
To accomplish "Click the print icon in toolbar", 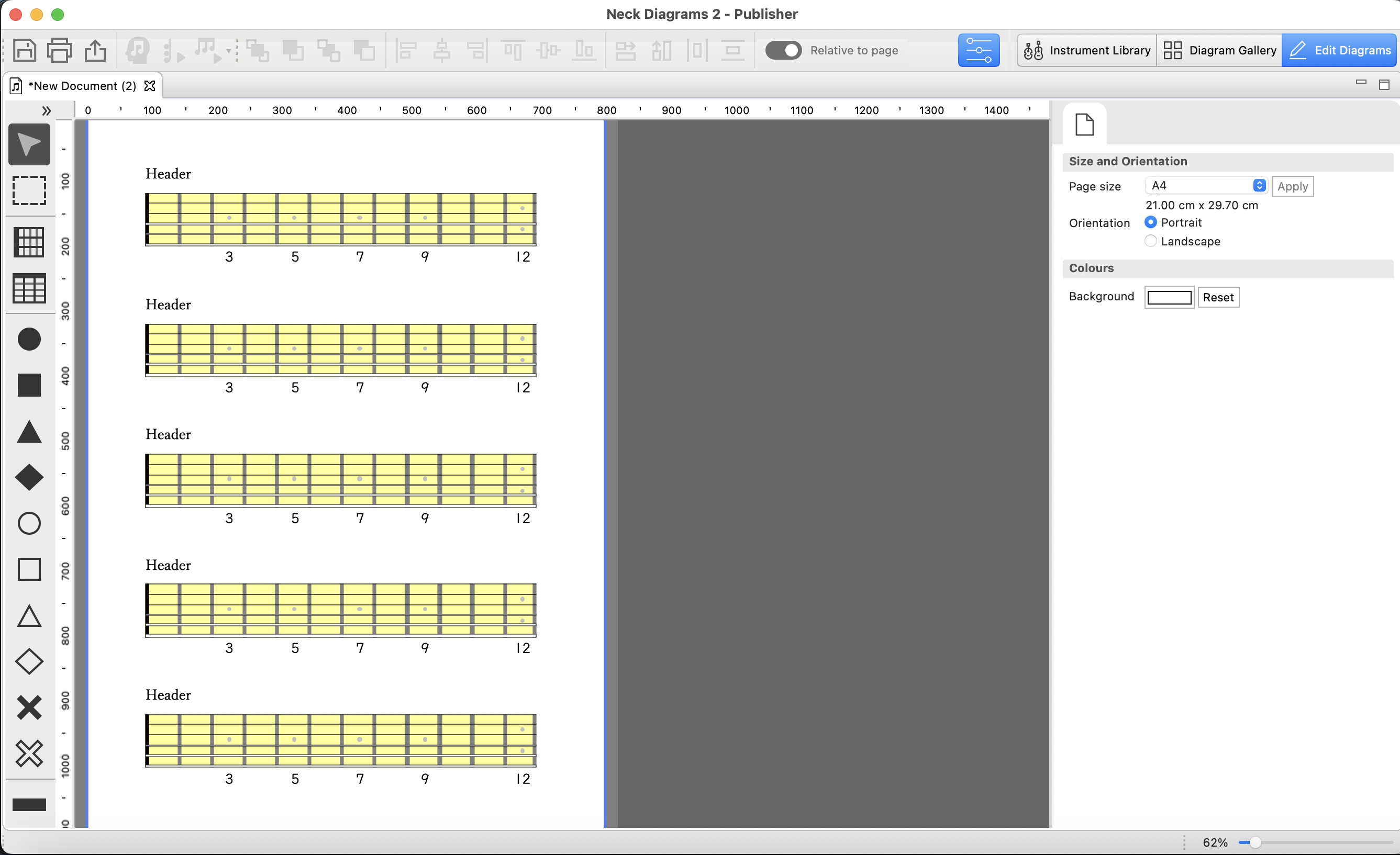I will (60, 51).
